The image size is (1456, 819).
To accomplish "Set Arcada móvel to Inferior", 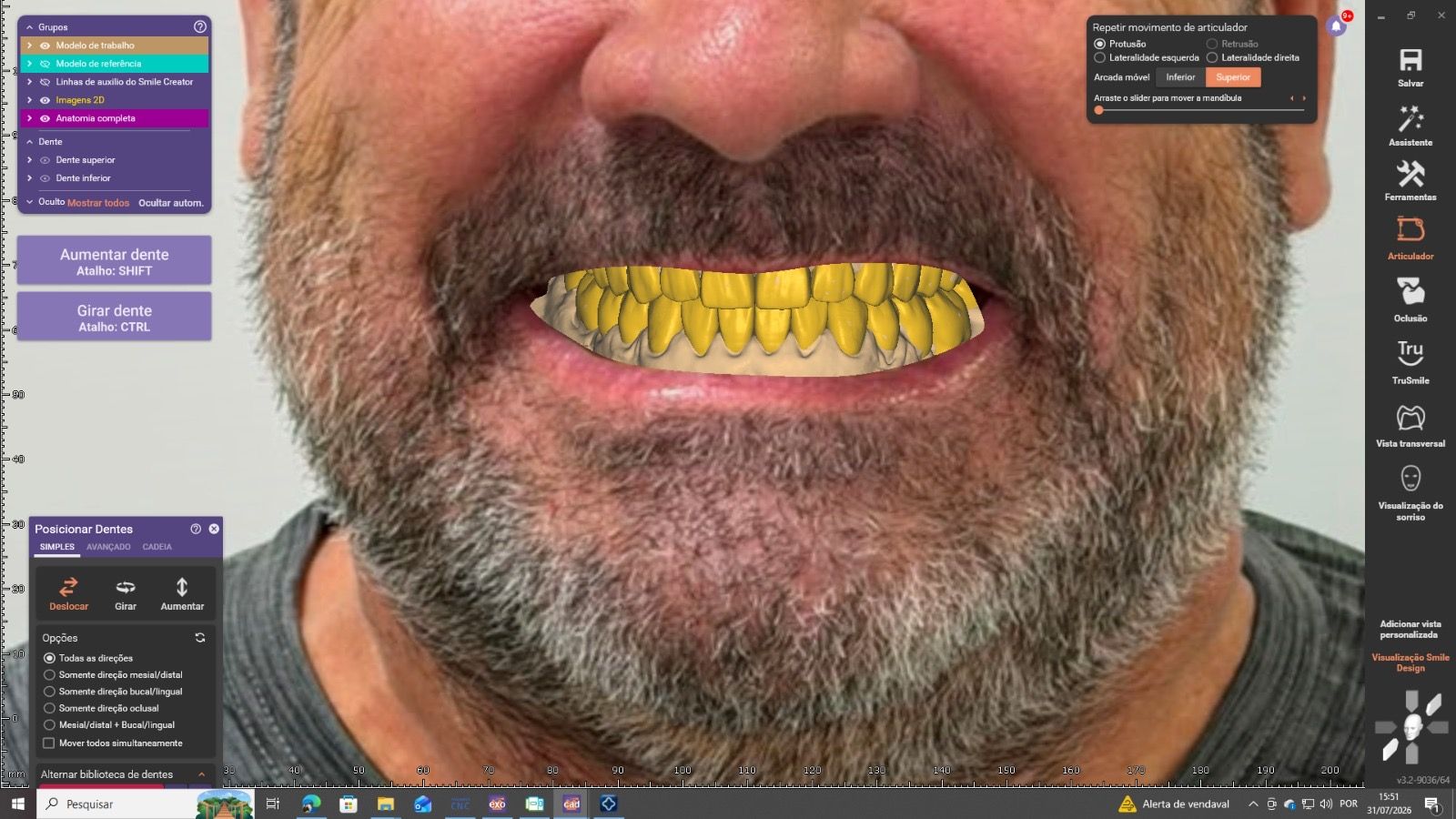I will tap(1180, 77).
